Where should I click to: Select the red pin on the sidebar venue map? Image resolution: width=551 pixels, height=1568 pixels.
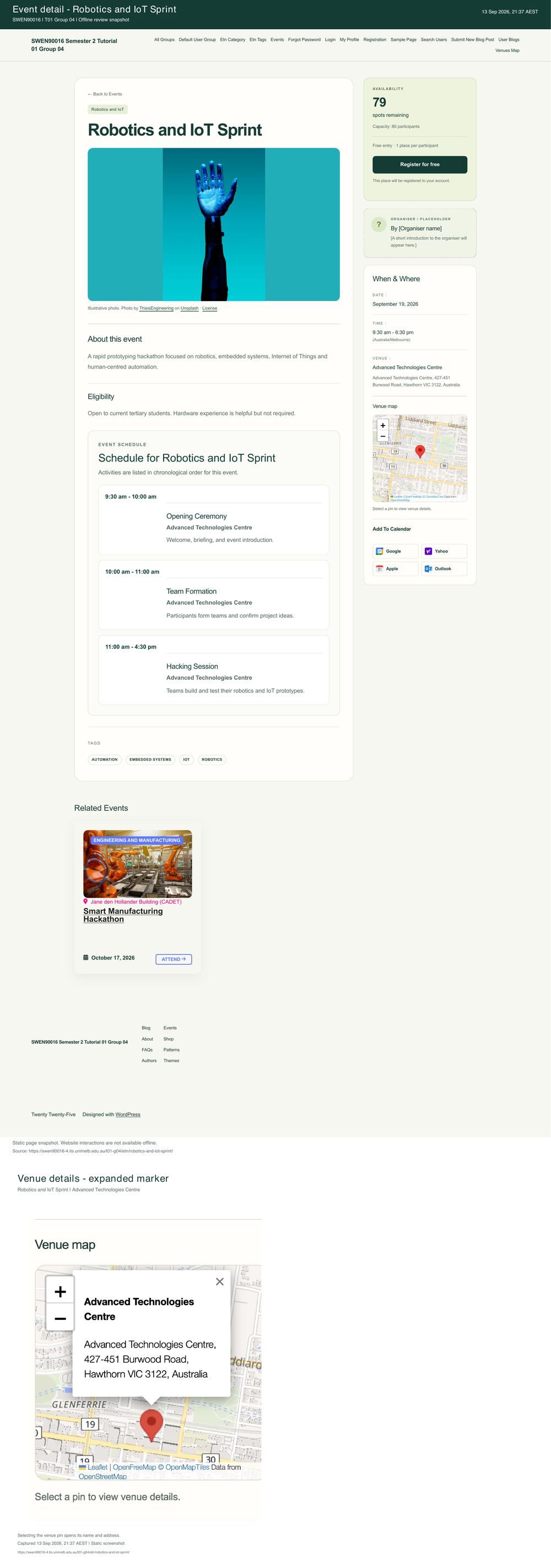[x=420, y=452]
